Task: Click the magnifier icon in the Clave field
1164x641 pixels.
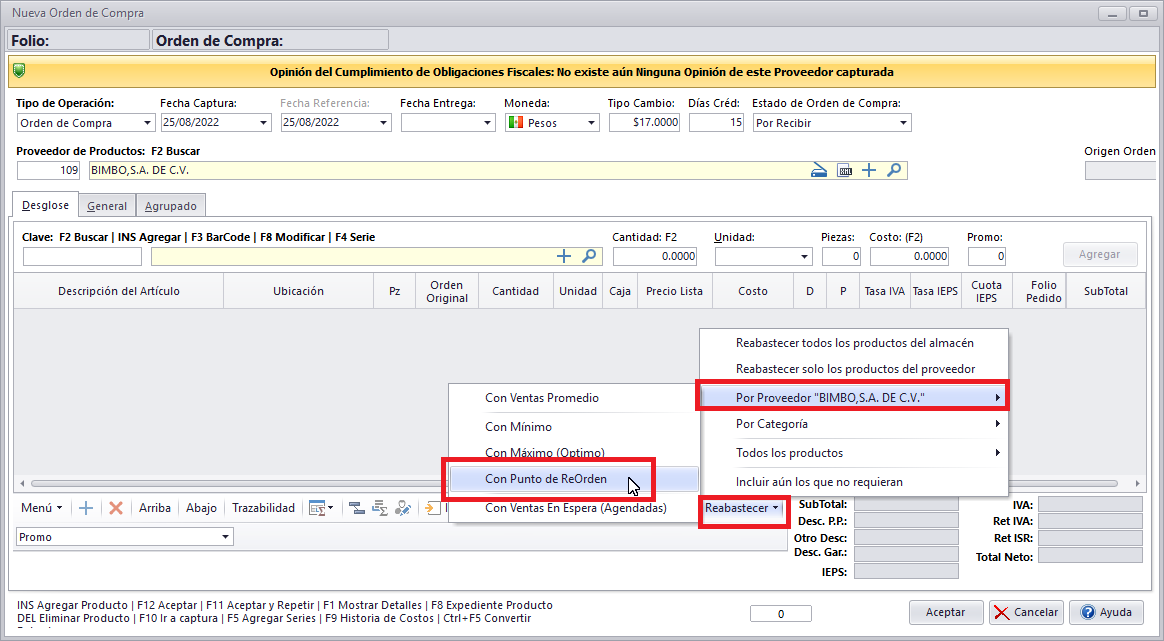Action: [x=589, y=256]
